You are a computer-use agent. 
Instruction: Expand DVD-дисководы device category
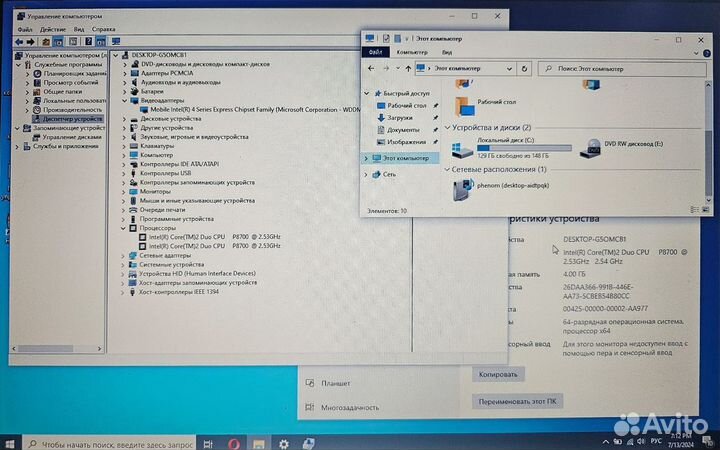coord(124,64)
